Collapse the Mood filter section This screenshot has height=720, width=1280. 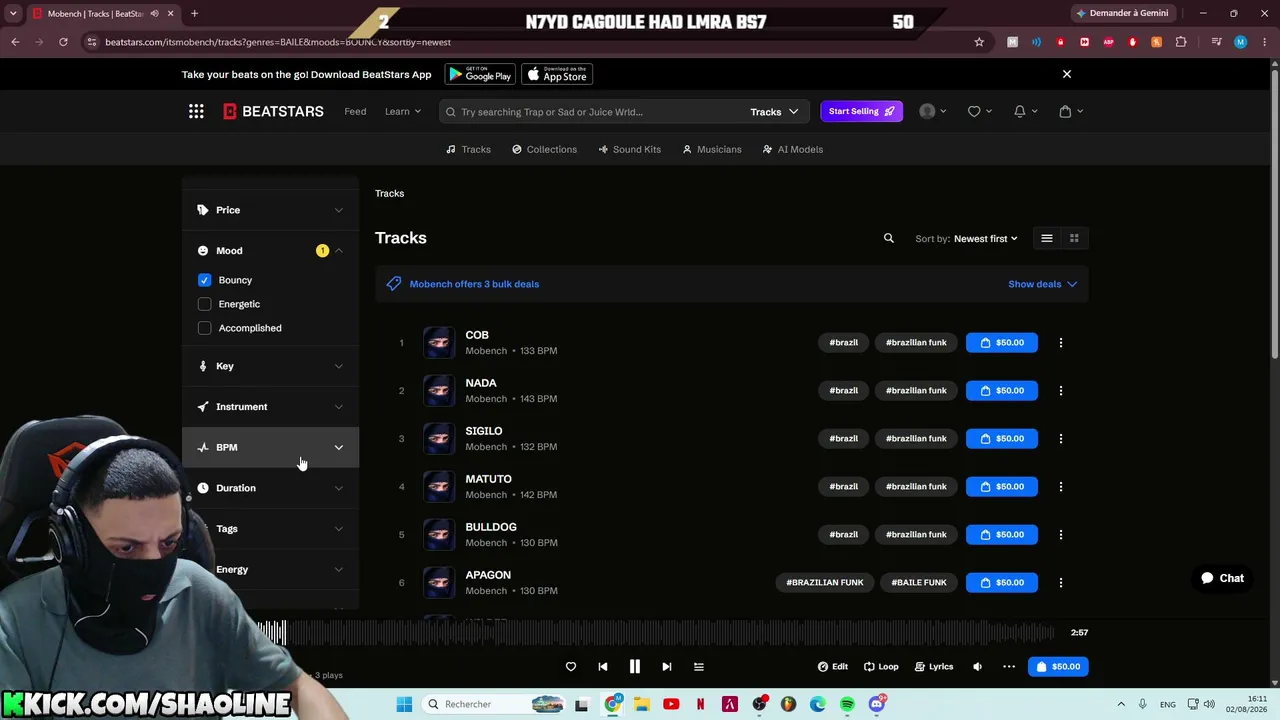[x=270, y=251]
